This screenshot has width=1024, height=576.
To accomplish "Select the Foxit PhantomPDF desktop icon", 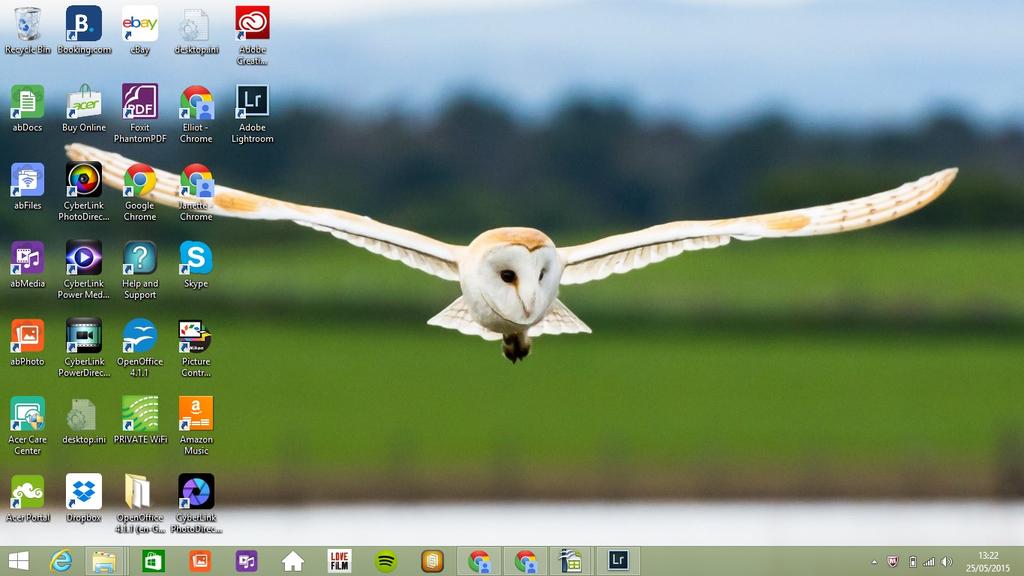I will click(140, 102).
